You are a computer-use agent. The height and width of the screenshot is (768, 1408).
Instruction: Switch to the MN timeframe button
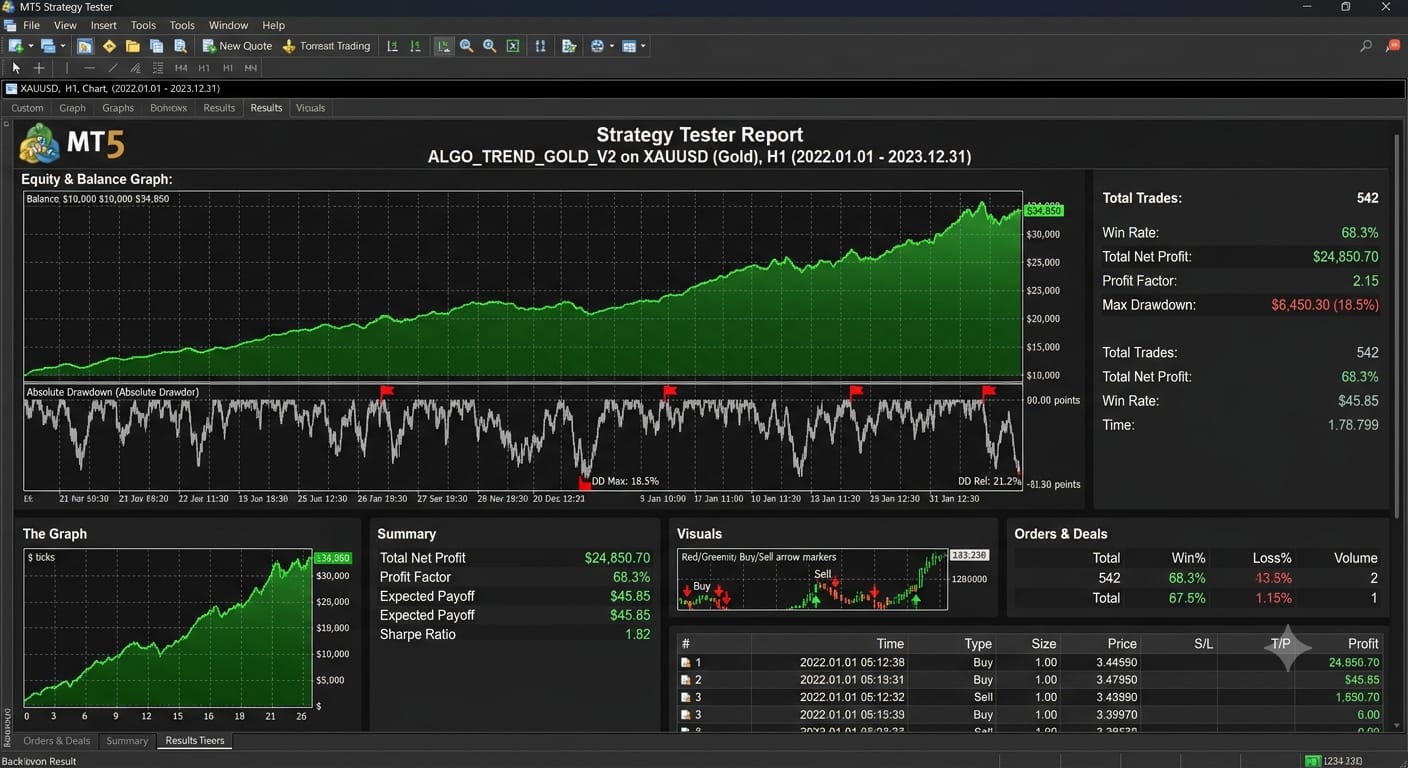click(251, 68)
